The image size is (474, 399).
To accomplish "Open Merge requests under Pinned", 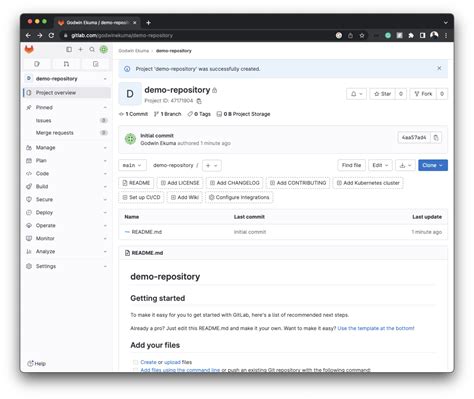I will click(x=67, y=133).
